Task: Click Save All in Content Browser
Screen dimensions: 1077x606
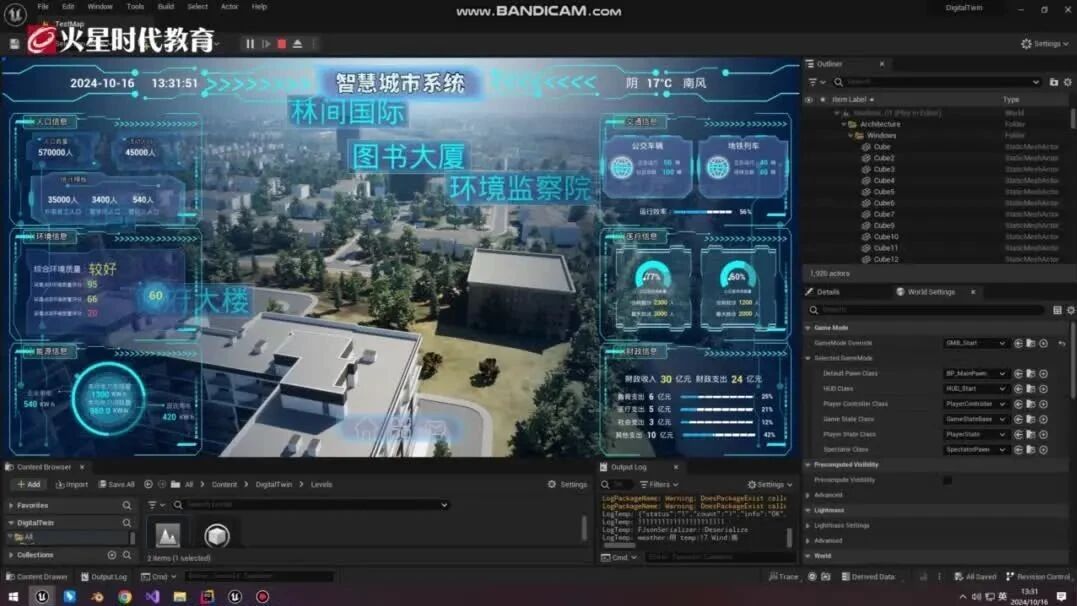Action: (x=116, y=485)
